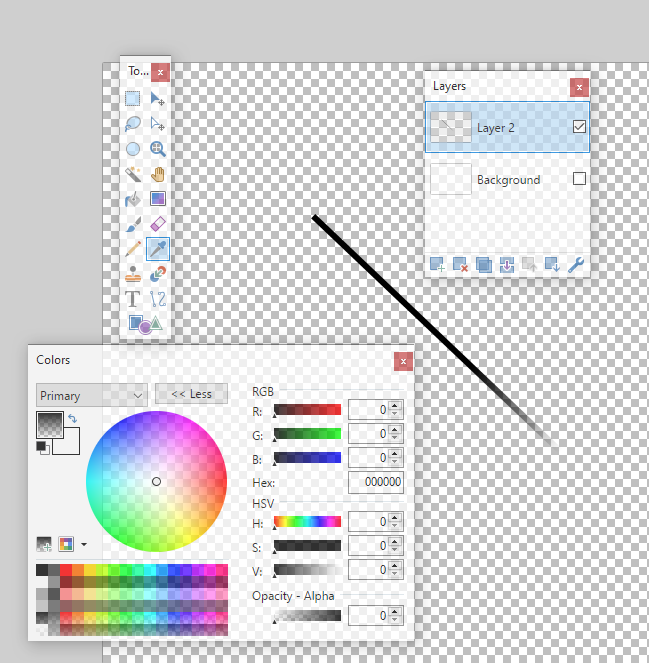Click the G green slider
Screen dimensions: 649x663
pos(307,433)
